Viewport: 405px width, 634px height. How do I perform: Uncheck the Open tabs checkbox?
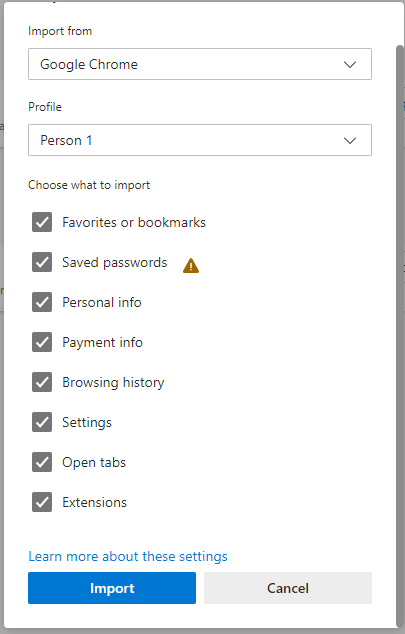(42, 462)
